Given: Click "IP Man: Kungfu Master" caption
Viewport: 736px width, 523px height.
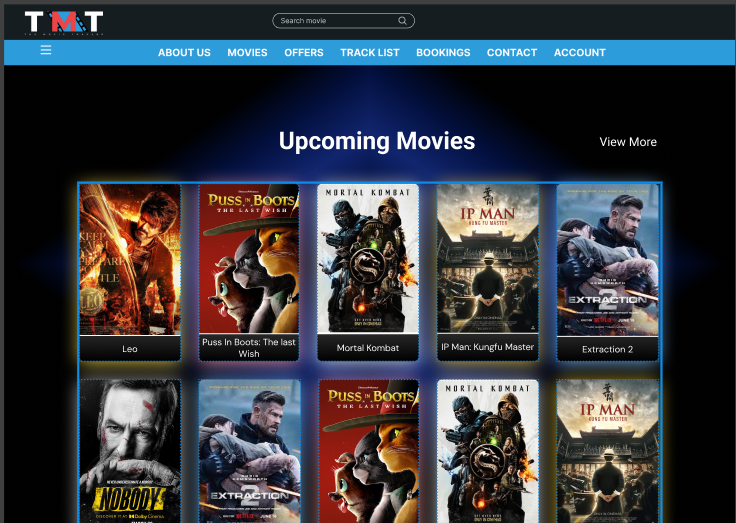Looking at the screenshot, I should [x=488, y=347].
